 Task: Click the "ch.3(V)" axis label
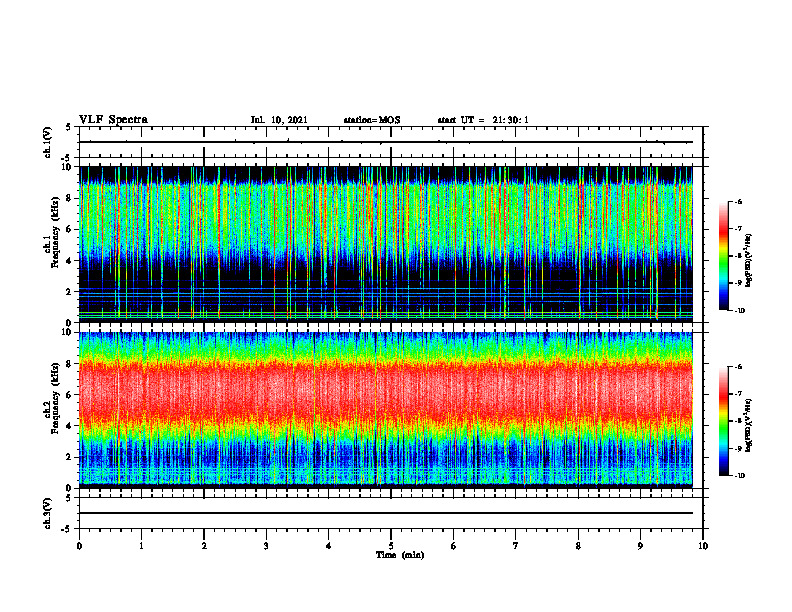[48, 513]
